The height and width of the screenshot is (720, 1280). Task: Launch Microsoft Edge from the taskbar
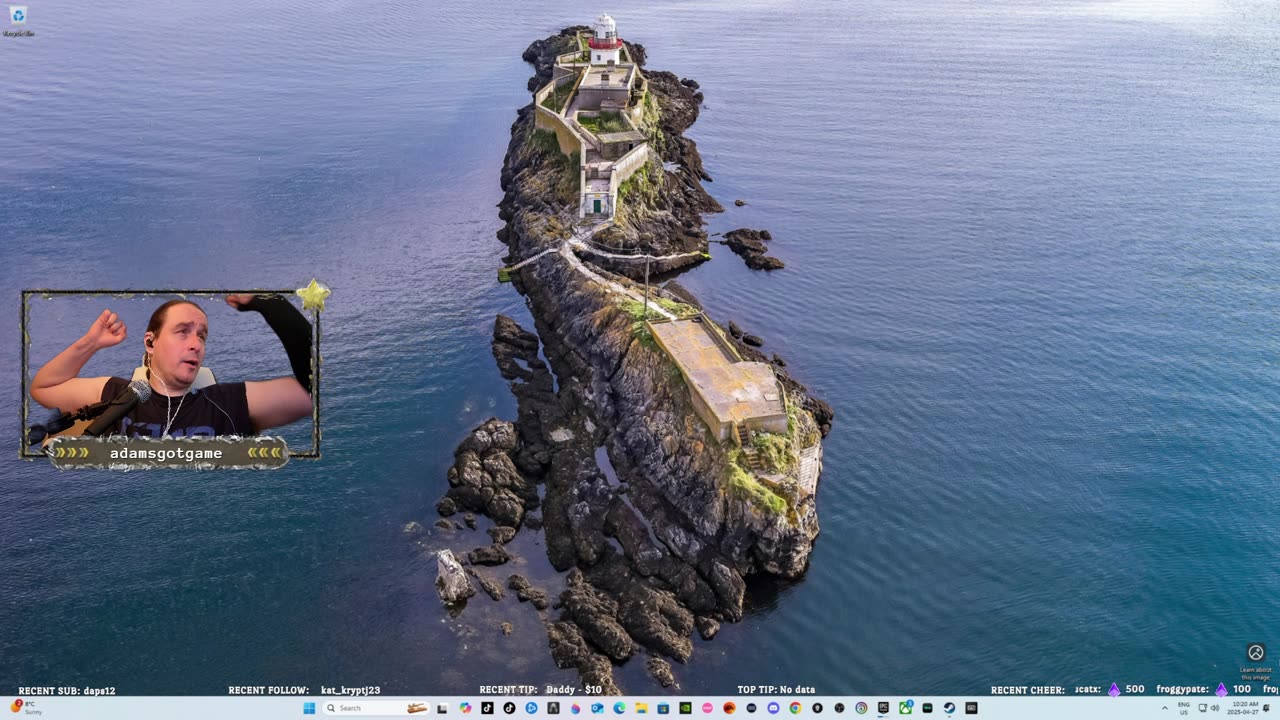[x=619, y=708]
